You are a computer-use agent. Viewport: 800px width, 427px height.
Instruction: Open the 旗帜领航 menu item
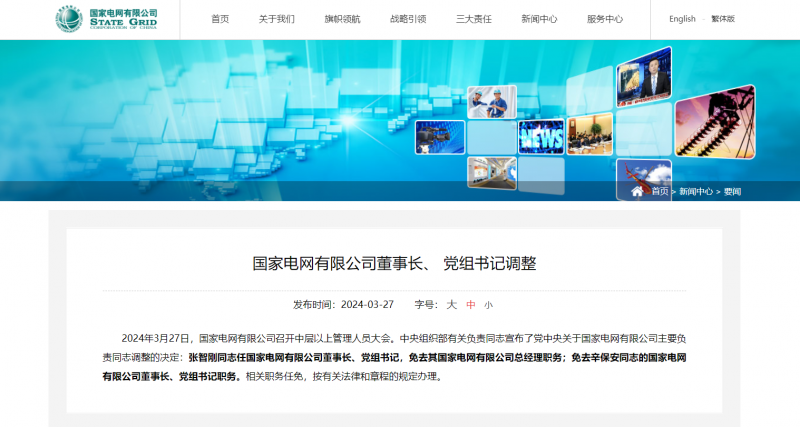[342, 19]
